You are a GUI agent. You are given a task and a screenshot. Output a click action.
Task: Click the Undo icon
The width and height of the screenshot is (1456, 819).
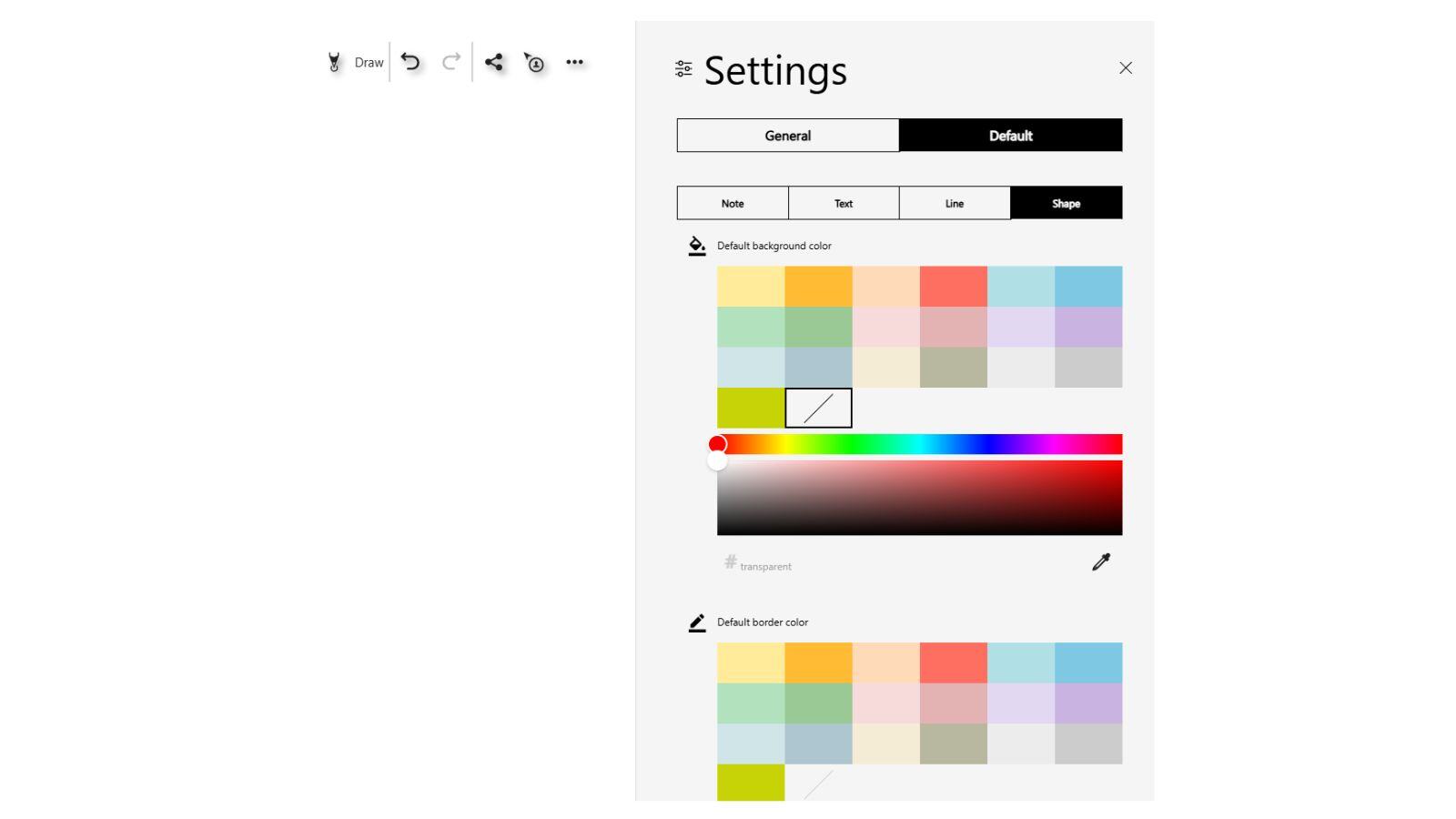click(411, 61)
